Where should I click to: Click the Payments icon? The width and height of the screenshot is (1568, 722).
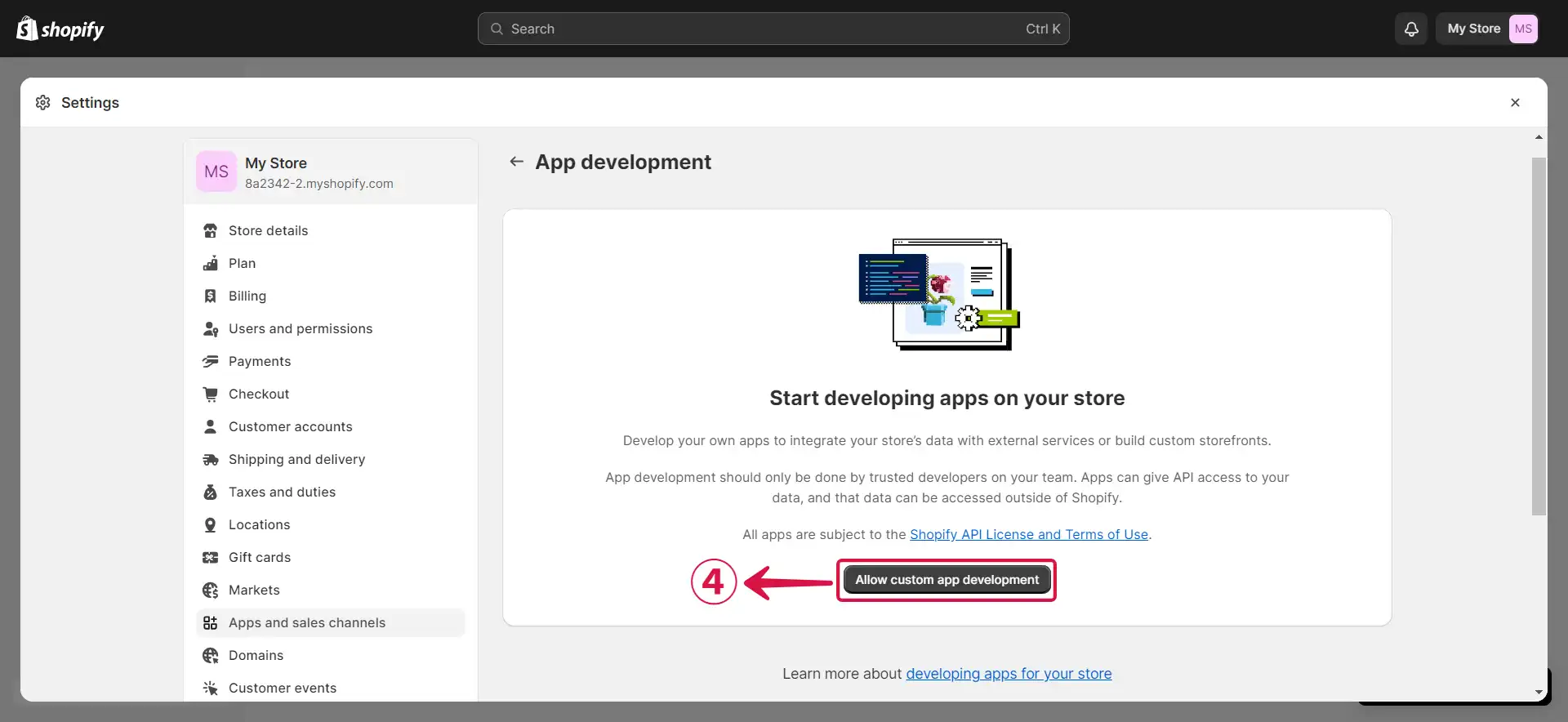(x=210, y=361)
